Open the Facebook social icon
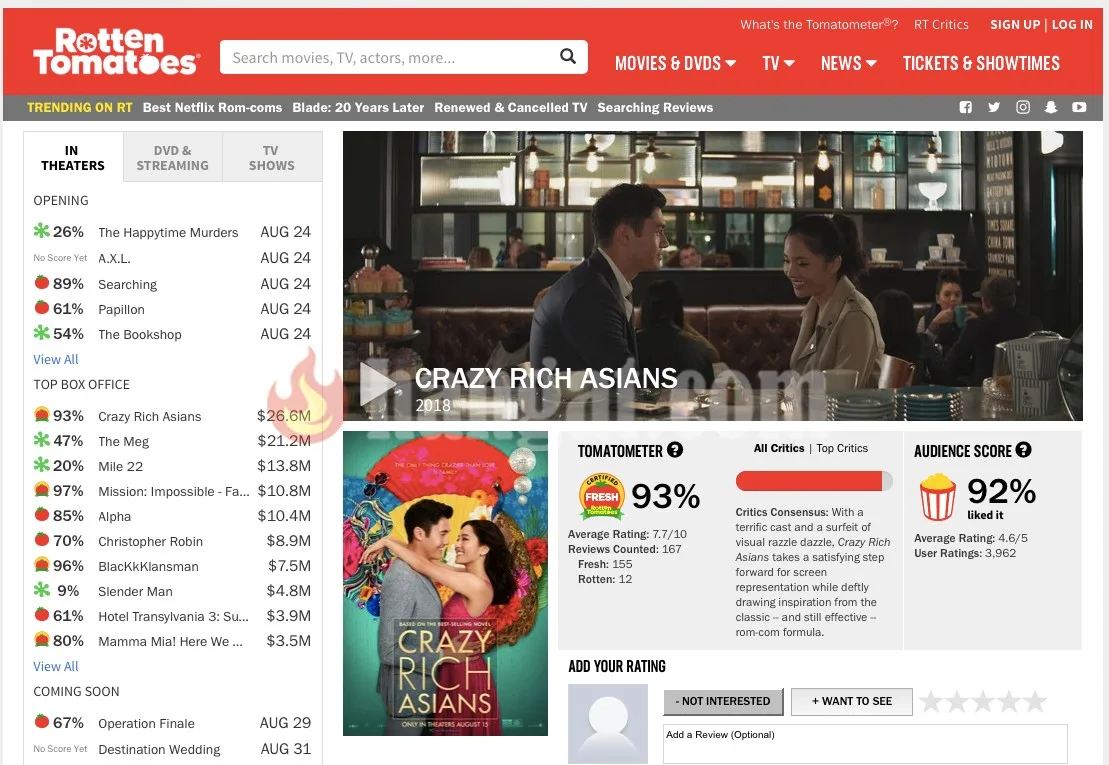This screenshot has height=765, width=1109. point(965,108)
